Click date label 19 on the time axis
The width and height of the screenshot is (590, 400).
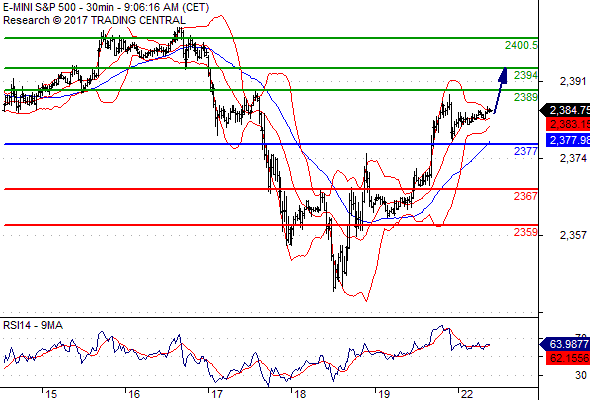click(x=384, y=394)
